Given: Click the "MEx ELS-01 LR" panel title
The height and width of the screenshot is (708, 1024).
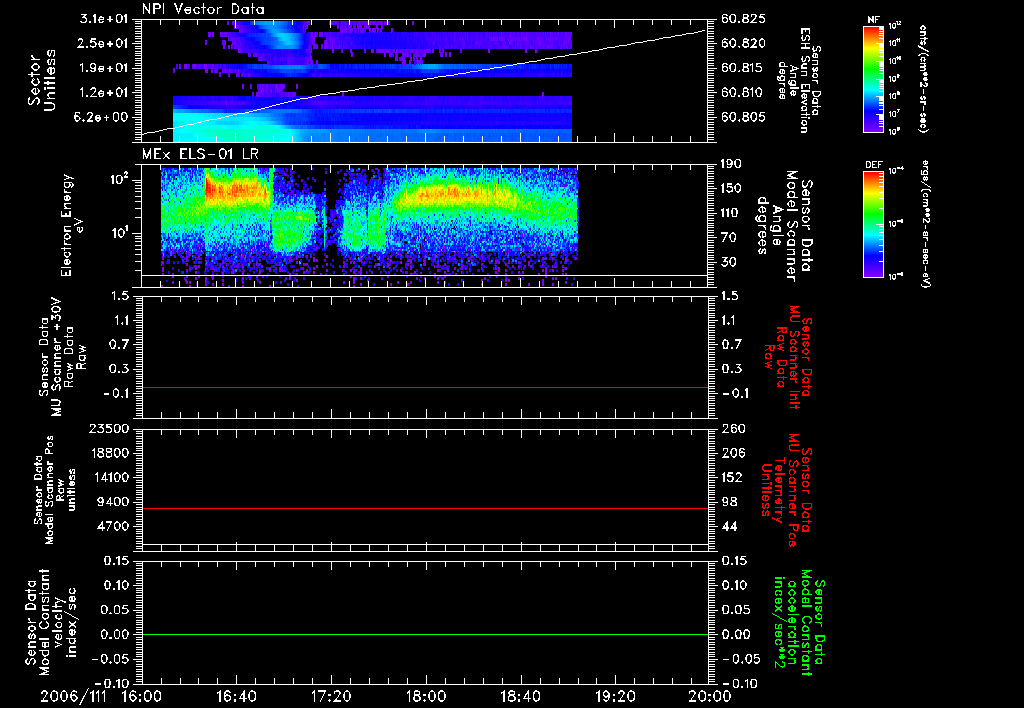Looking at the screenshot, I should 200,154.
